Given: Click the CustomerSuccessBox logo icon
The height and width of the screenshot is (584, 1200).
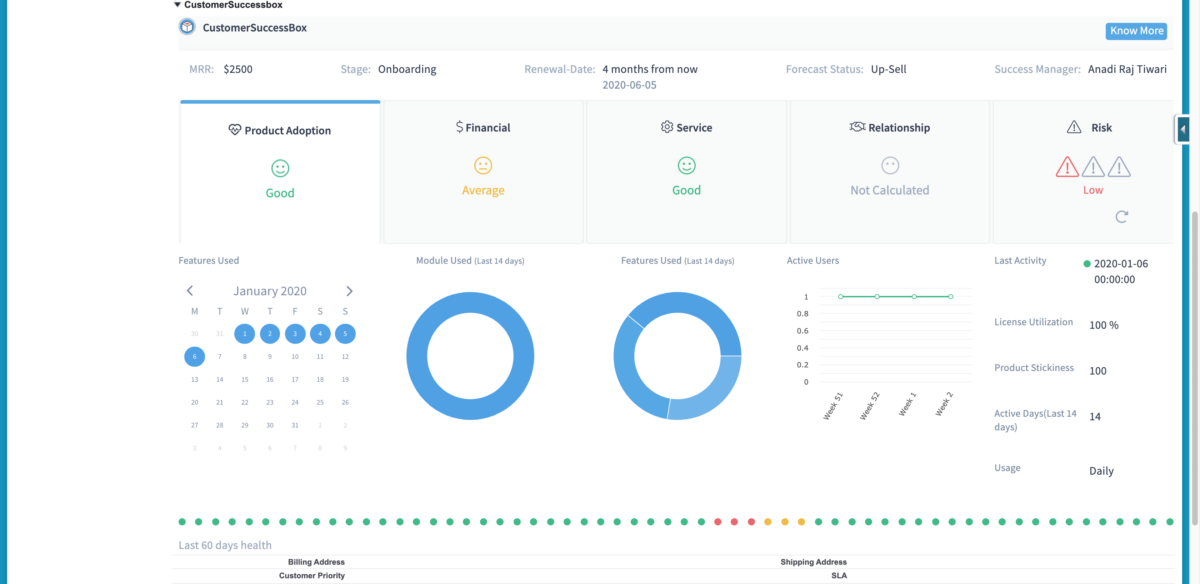Looking at the screenshot, I should tap(187, 27).
